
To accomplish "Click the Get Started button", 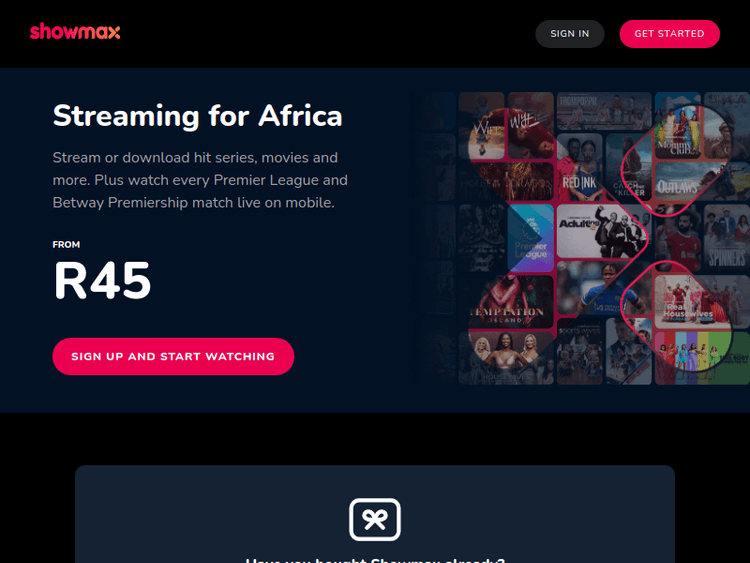I will pos(669,34).
